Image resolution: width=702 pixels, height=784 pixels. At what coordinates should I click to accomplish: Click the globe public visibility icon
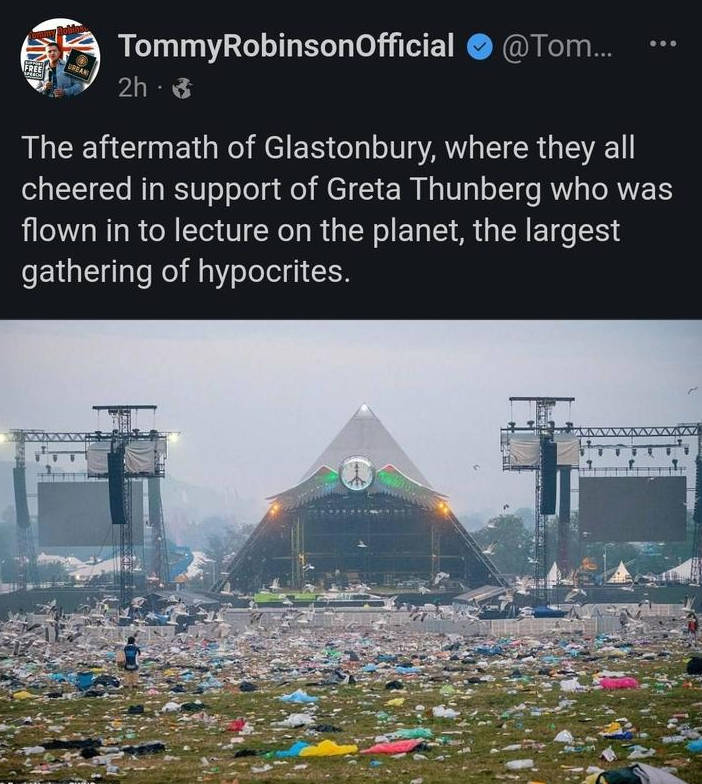pos(182,89)
